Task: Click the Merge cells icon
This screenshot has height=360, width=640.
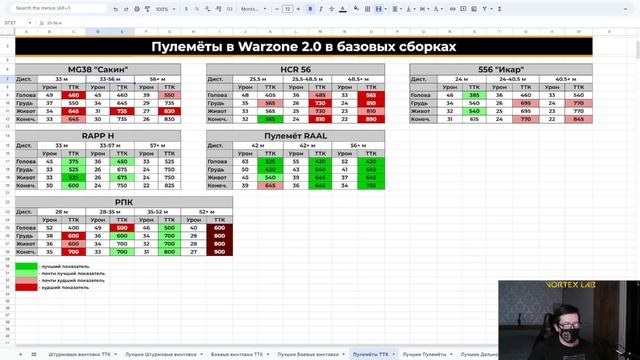Action: (x=378, y=9)
